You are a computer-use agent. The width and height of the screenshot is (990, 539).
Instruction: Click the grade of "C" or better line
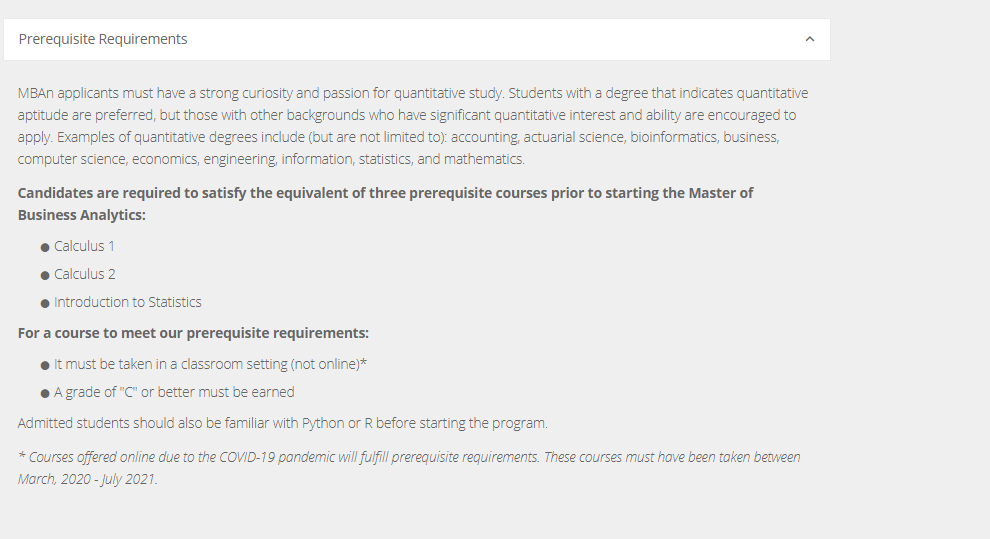coord(174,392)
